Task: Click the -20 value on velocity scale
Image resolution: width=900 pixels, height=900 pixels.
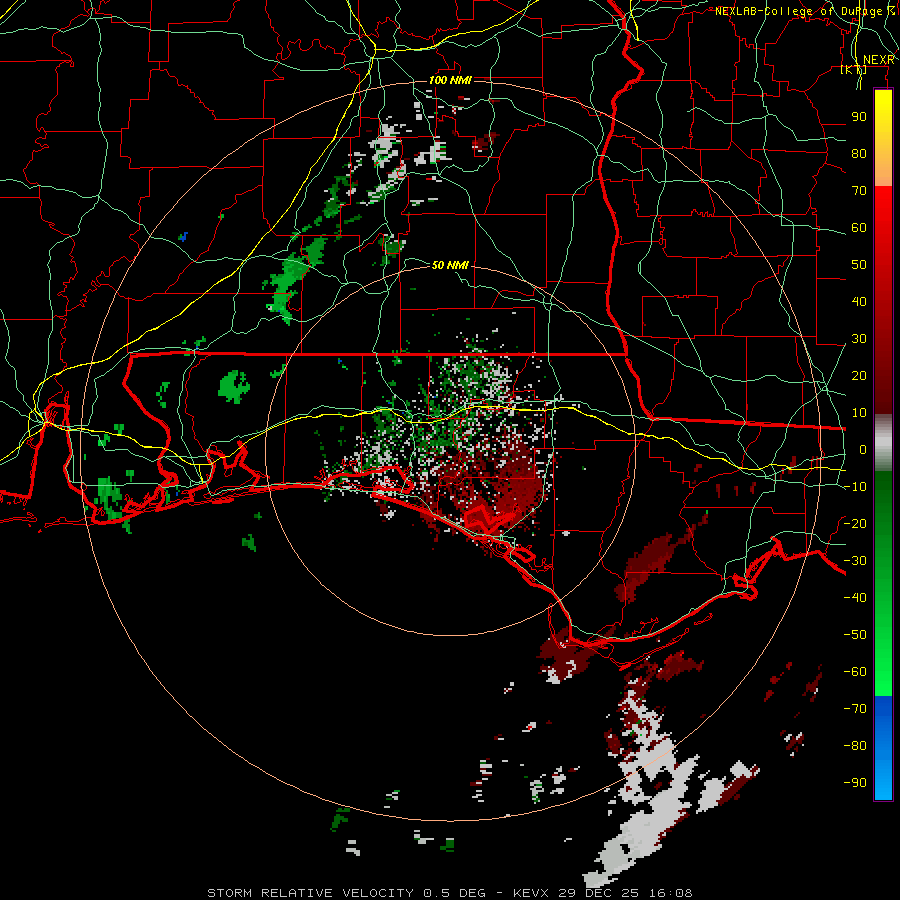Action: (855, 524)
